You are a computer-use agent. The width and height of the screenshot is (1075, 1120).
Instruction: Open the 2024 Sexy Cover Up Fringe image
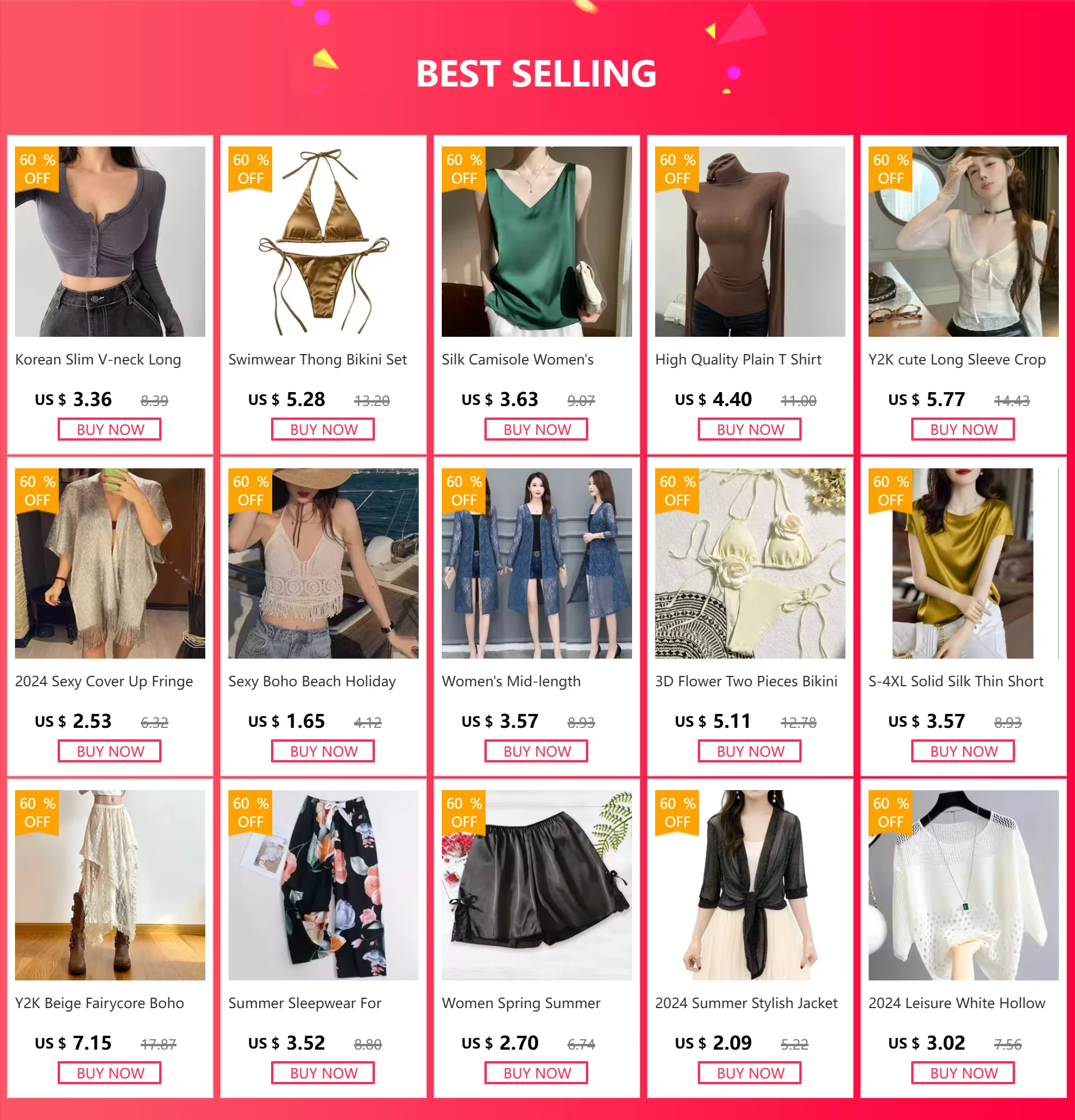[110, 563]
